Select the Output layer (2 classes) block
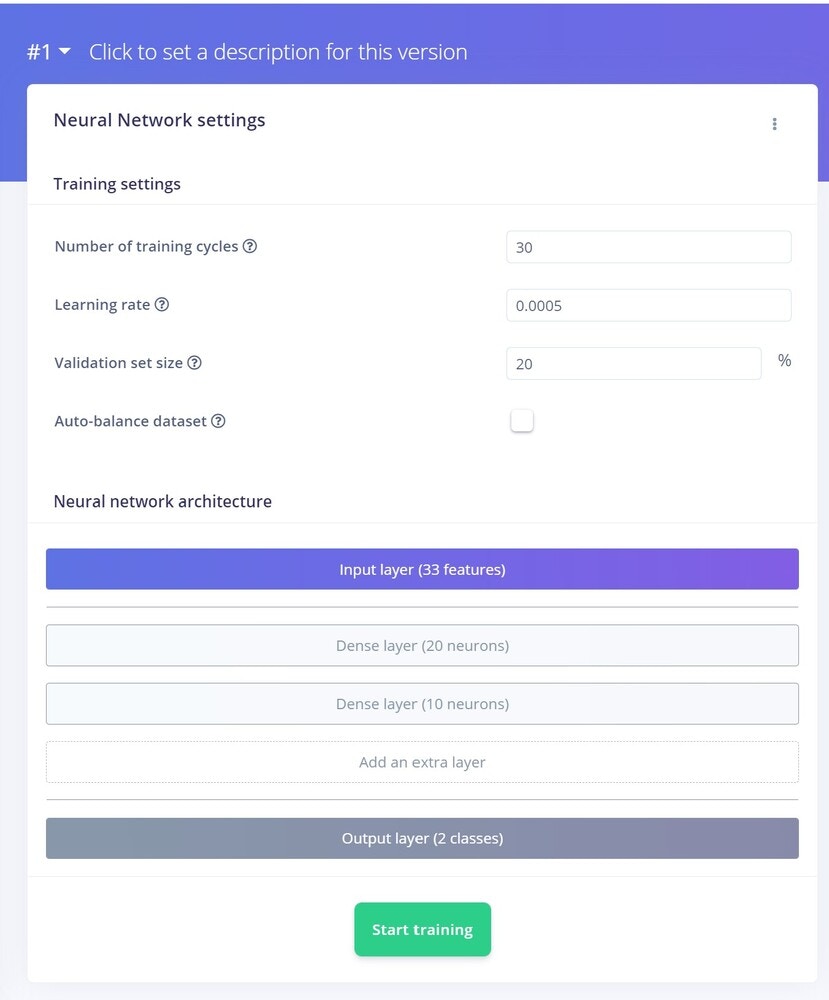 (x=422, y=838)
